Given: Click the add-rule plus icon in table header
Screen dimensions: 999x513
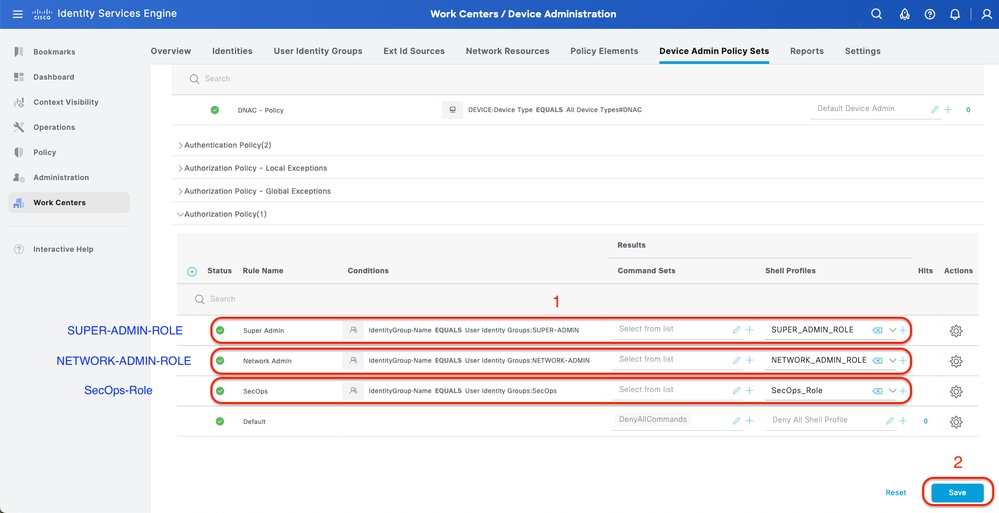Looking at the screenshot, I should [192, 271].
